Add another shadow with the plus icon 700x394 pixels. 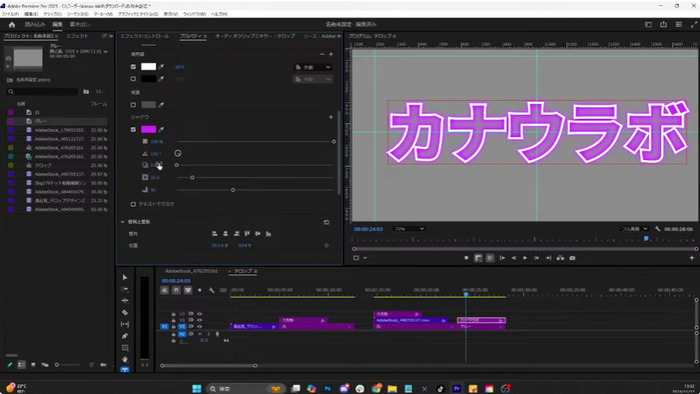331,117
